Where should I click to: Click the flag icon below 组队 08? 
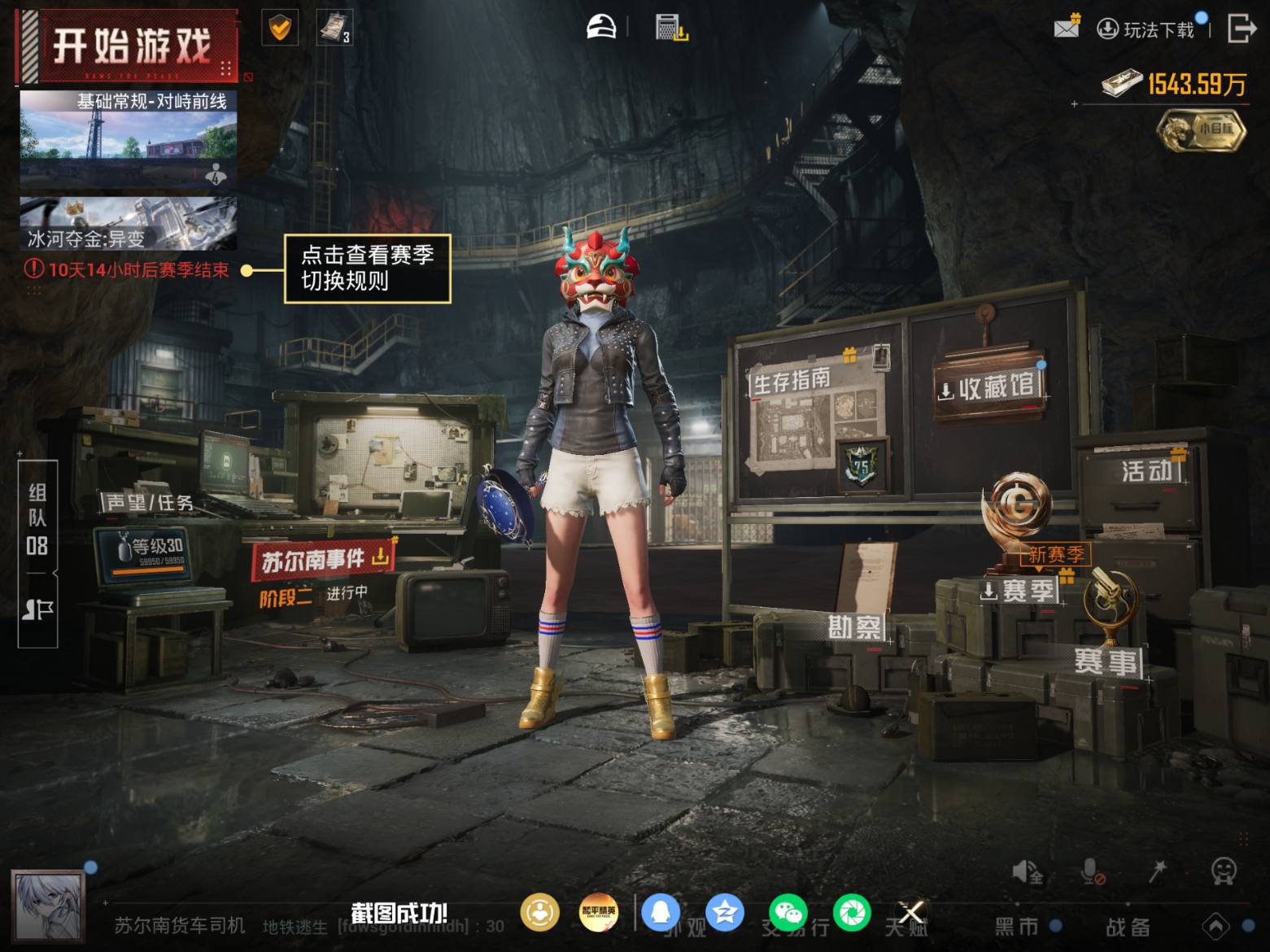coord(37,609)
